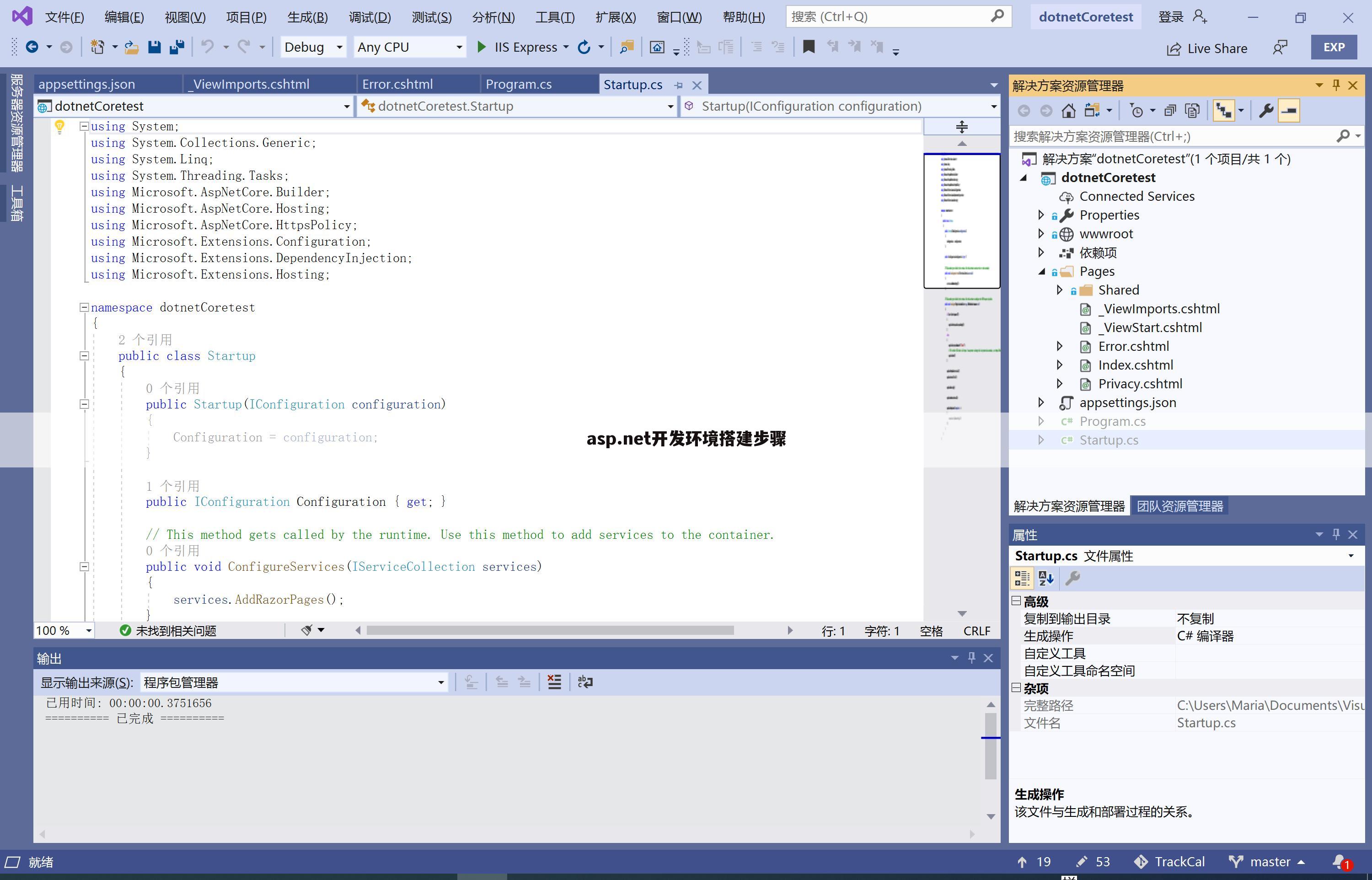Click the Navigate Backward arrow in toolbar
Viewport: 1372px width, 880px height.
(32, 48)
